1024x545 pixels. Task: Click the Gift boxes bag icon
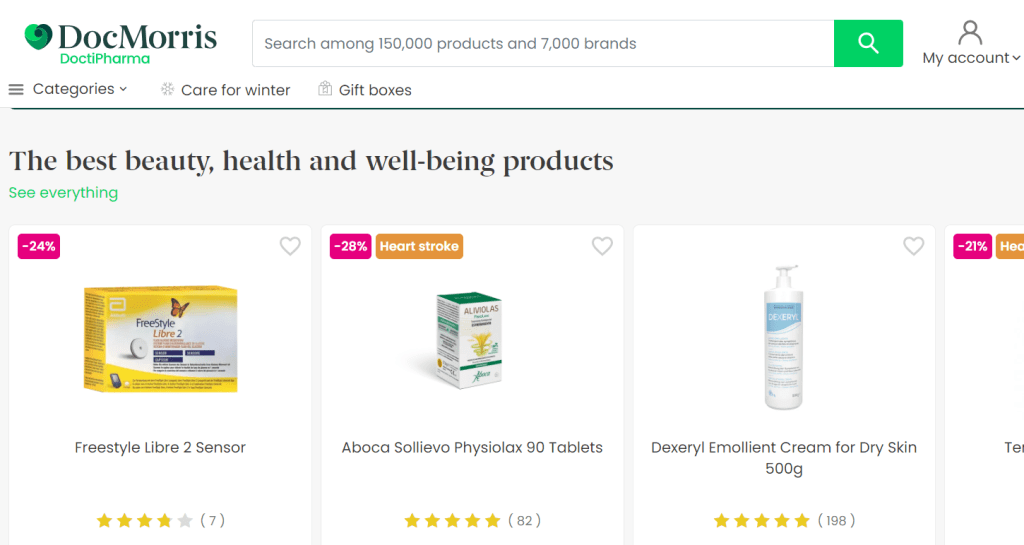click(x=325, y=89)
